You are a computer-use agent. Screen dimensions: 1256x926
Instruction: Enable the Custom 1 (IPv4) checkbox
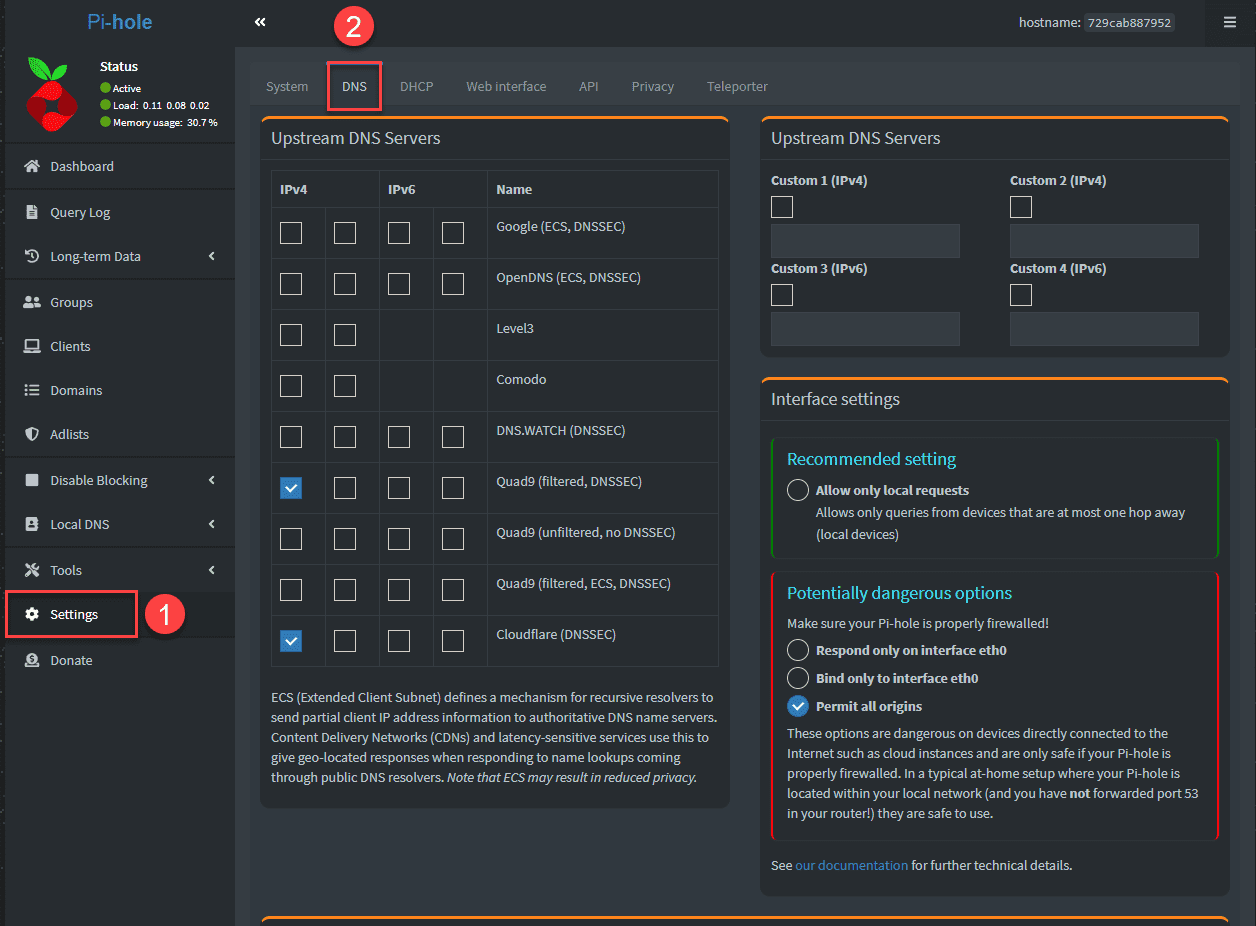[782, 207]
